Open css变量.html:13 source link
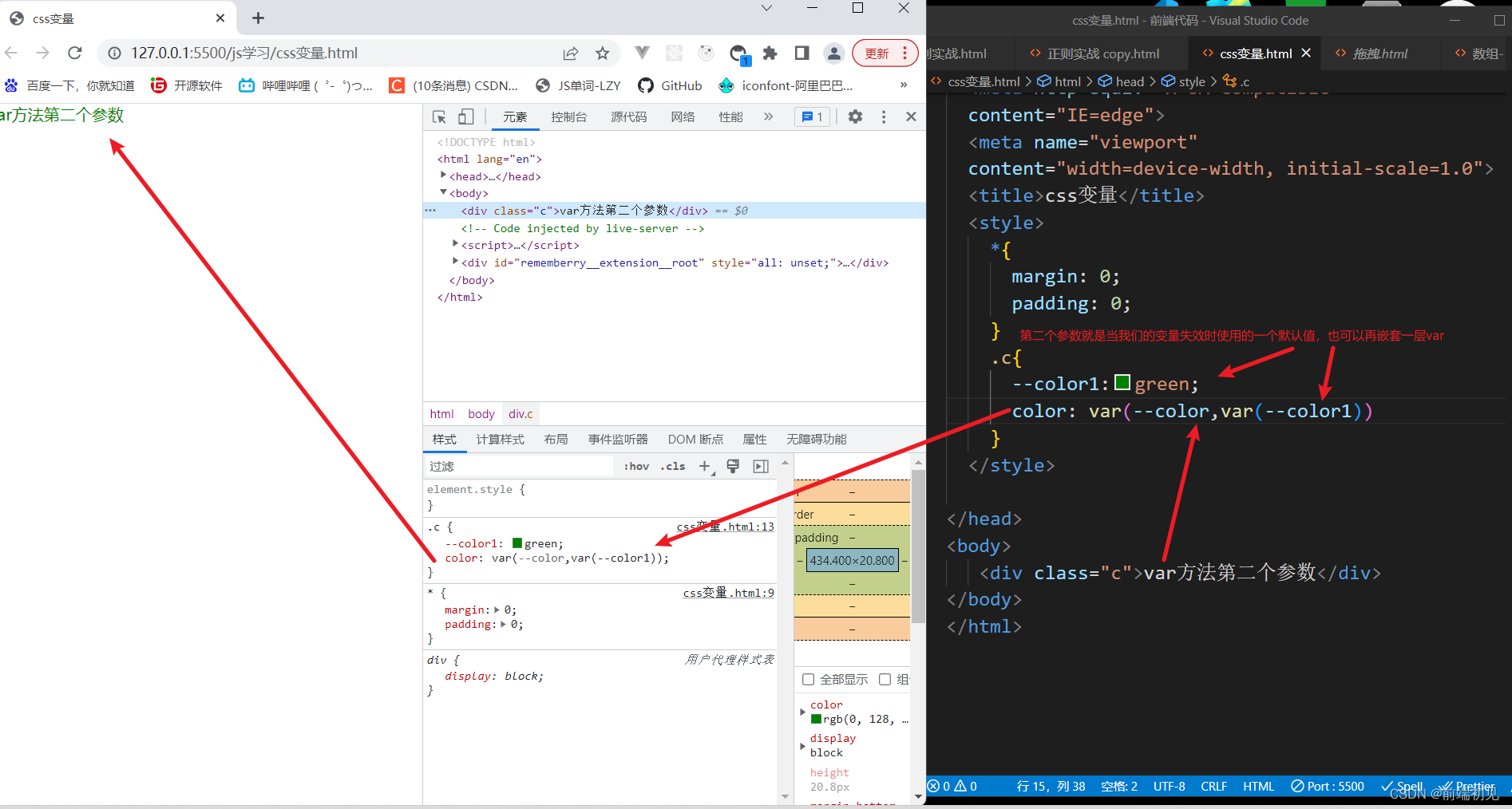This screenshot has height=809, width=1512. 726,527
